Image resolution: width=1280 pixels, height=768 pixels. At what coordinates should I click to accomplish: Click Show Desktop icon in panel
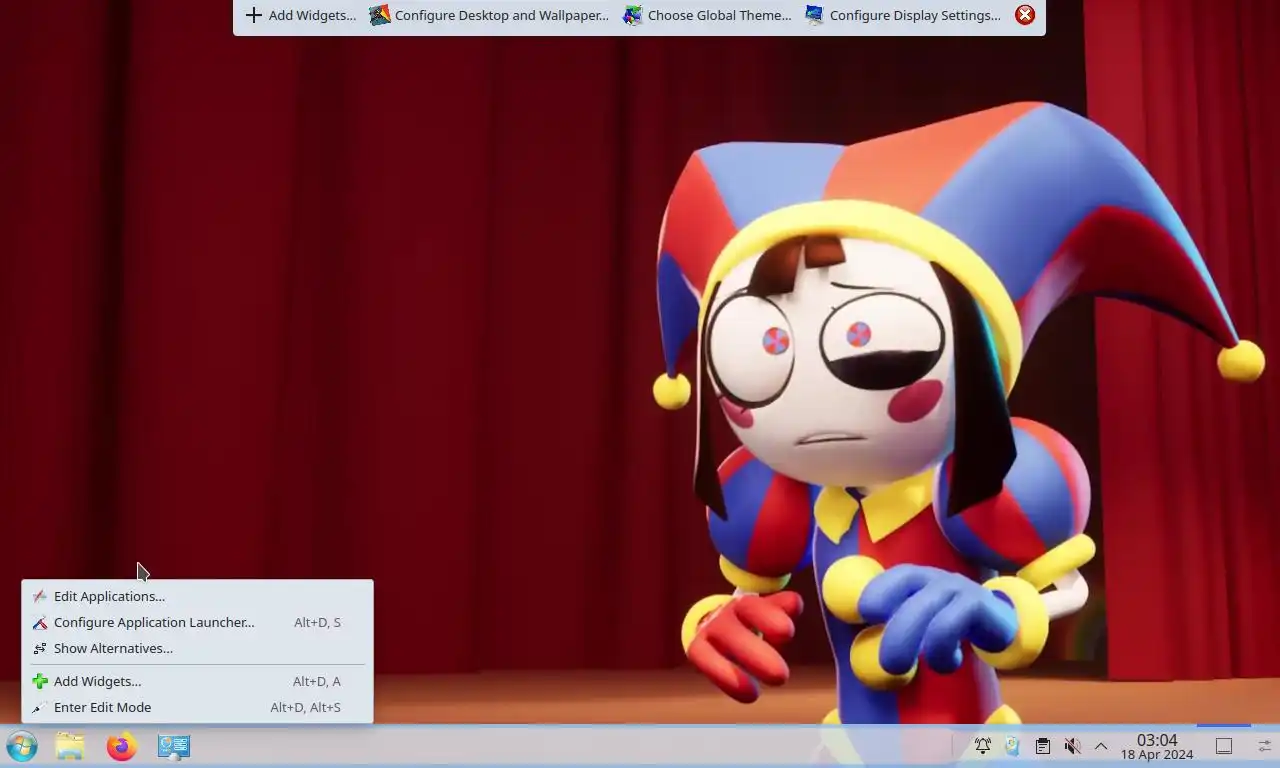click(x=1224, y=746)
